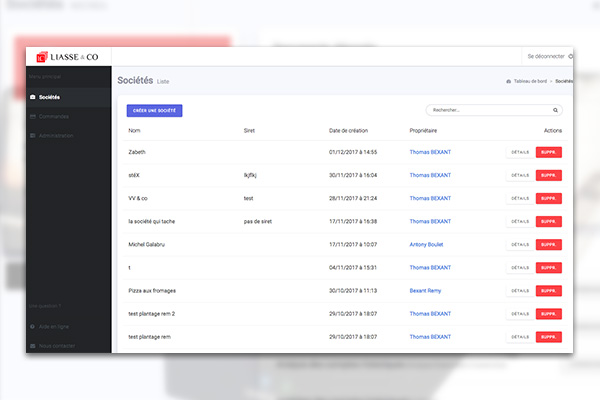The image size is (600, 400).
Task: Delete stéX with Suppr. button
Action: click(549, 175)
